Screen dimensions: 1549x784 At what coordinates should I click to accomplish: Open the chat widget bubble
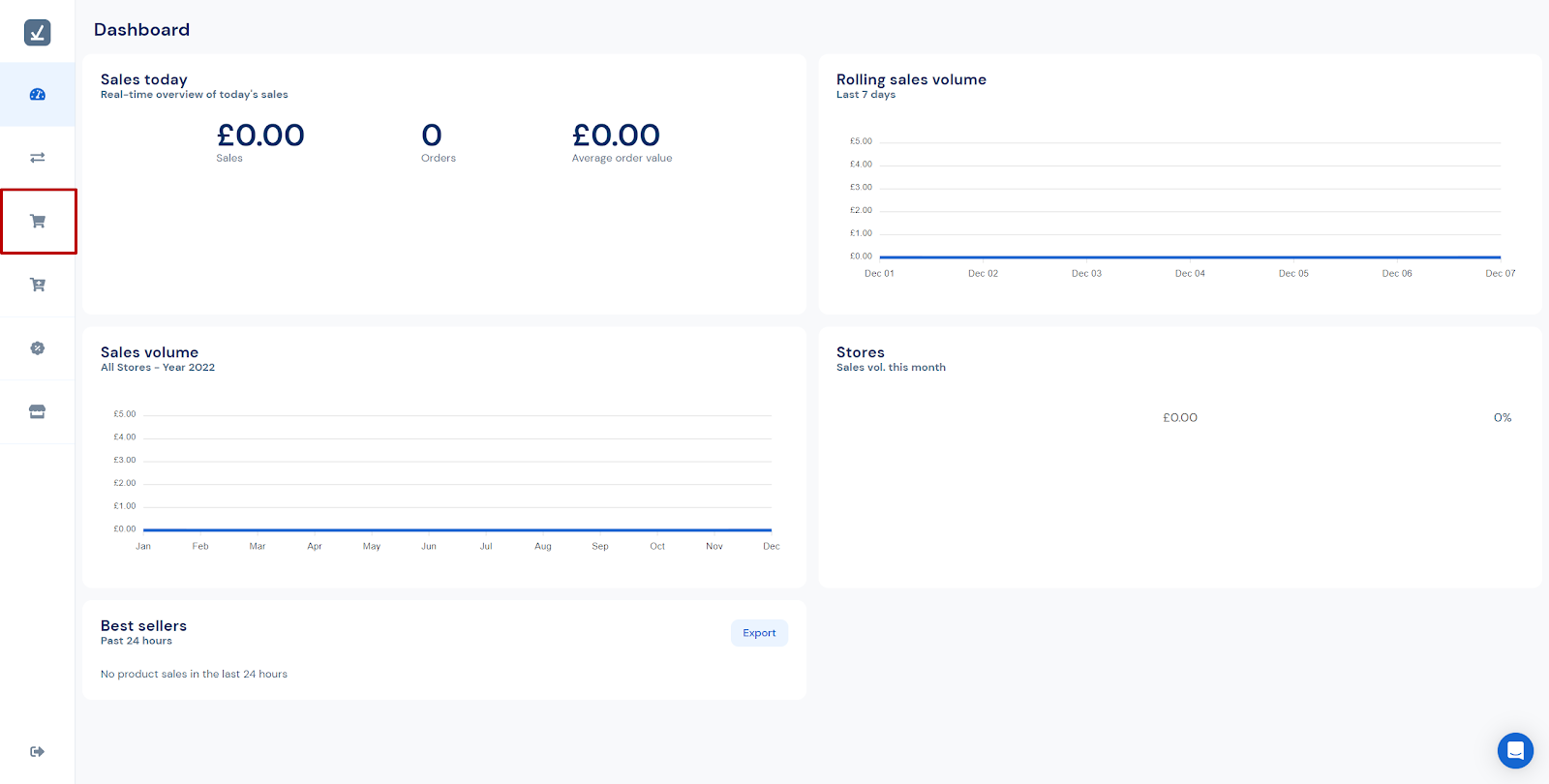tap(1515, 750)
